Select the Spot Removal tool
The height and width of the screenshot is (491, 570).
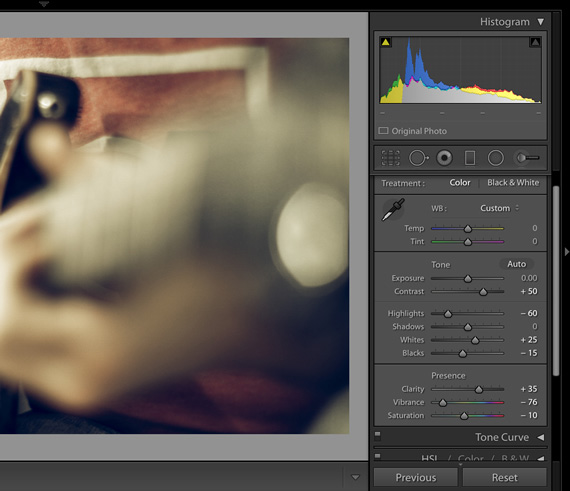[418, 158]
